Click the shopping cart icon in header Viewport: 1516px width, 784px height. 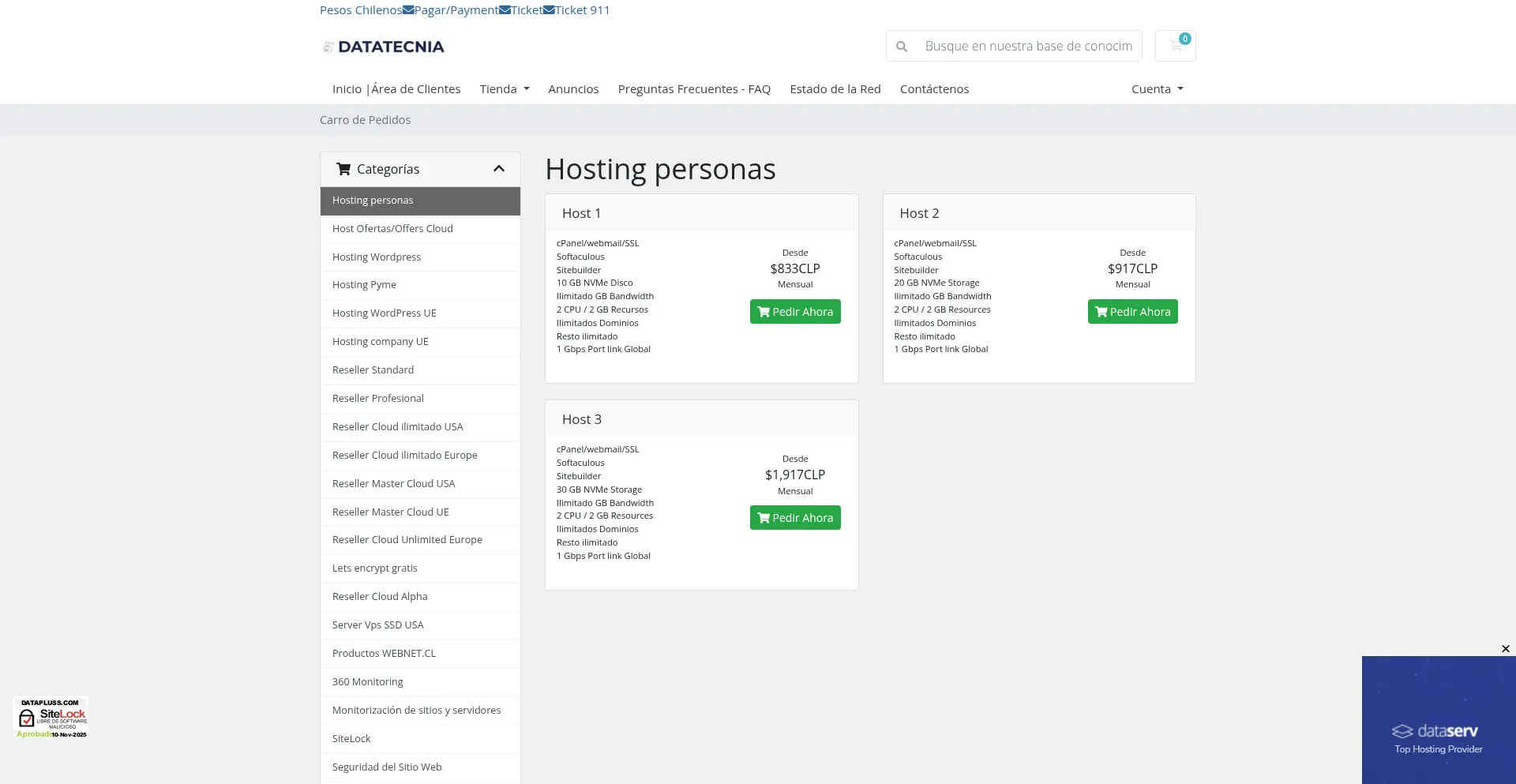pos(1175,46)
